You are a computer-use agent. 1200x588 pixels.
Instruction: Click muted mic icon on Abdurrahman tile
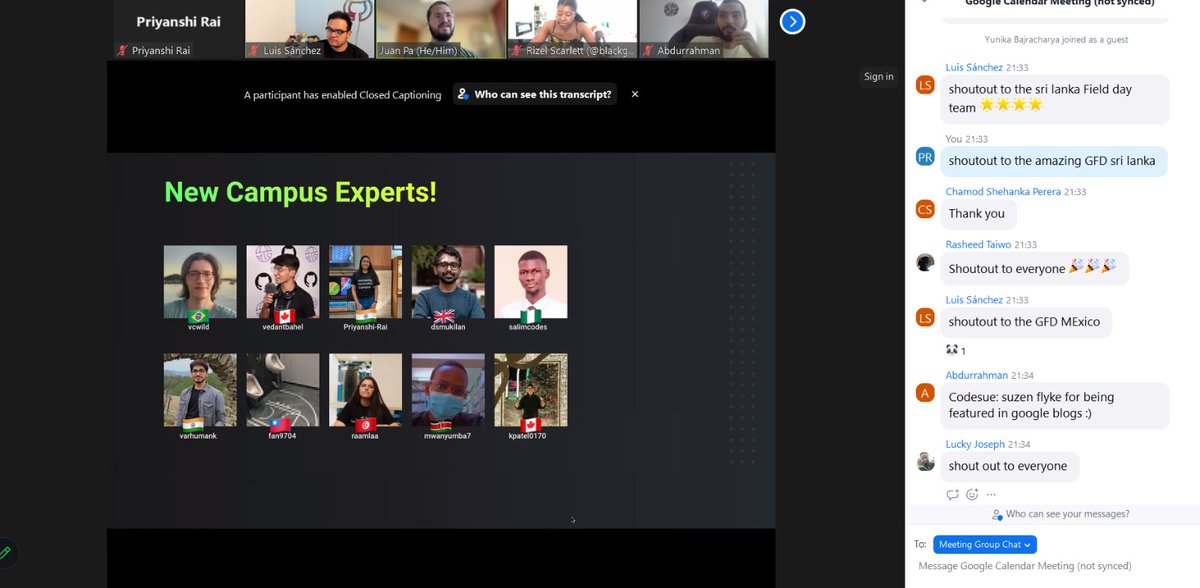(648, 50)
